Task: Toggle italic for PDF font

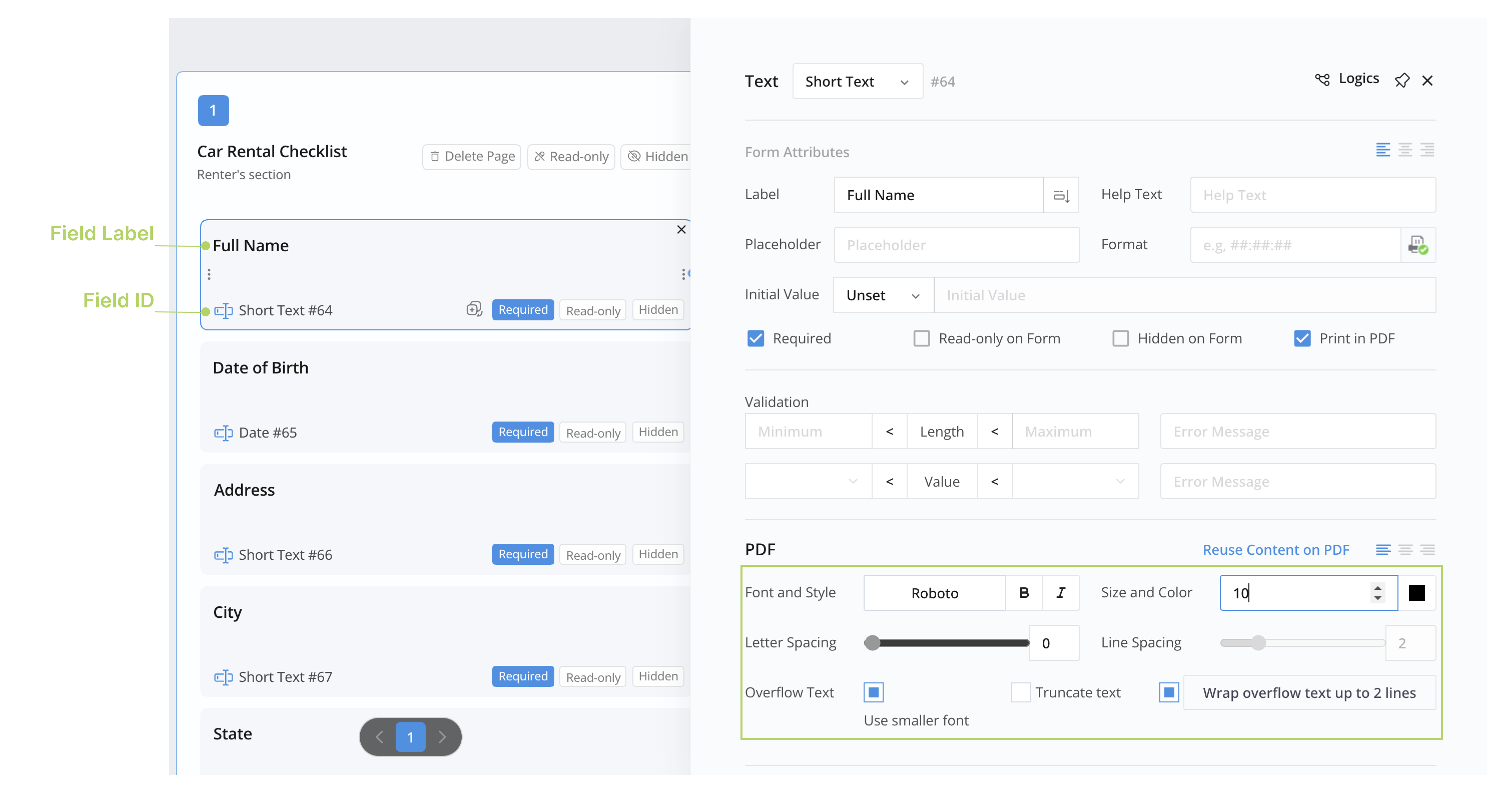Action: [x=1061, y=593]
